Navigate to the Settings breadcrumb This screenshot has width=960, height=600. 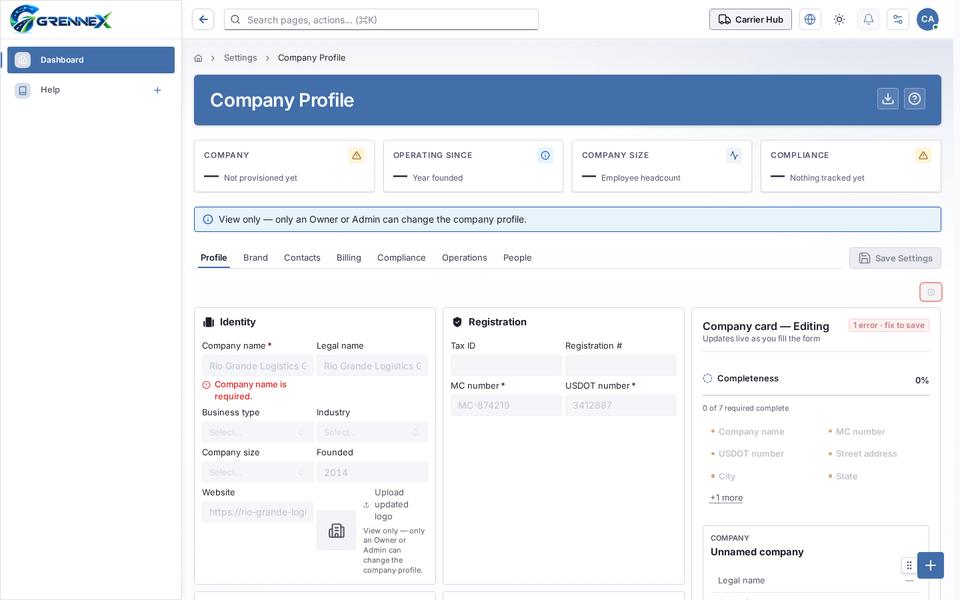241,58
